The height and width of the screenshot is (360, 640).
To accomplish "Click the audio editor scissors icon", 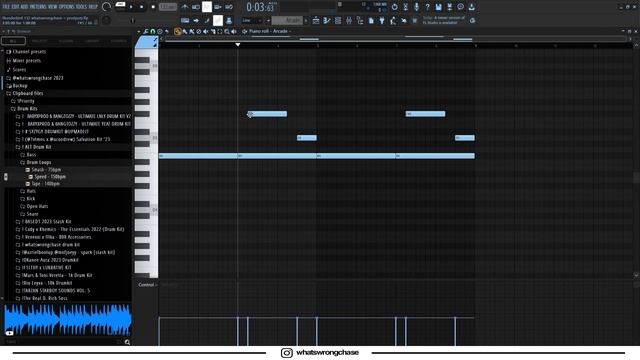I will [x=405, y=7].
